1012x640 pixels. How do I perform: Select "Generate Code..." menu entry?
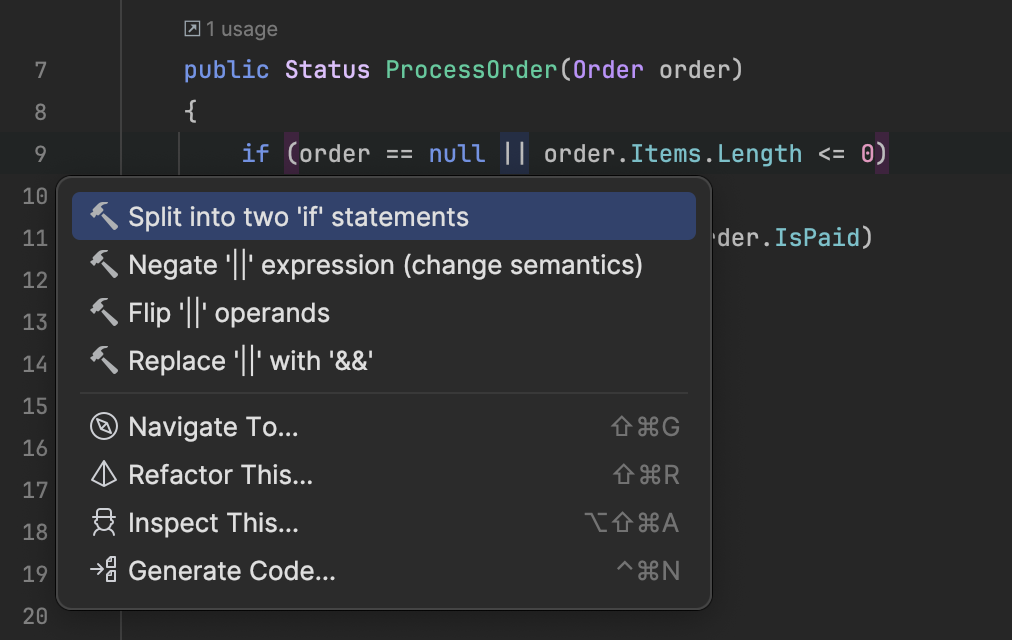pyautogui.click(x=232, y=571)
